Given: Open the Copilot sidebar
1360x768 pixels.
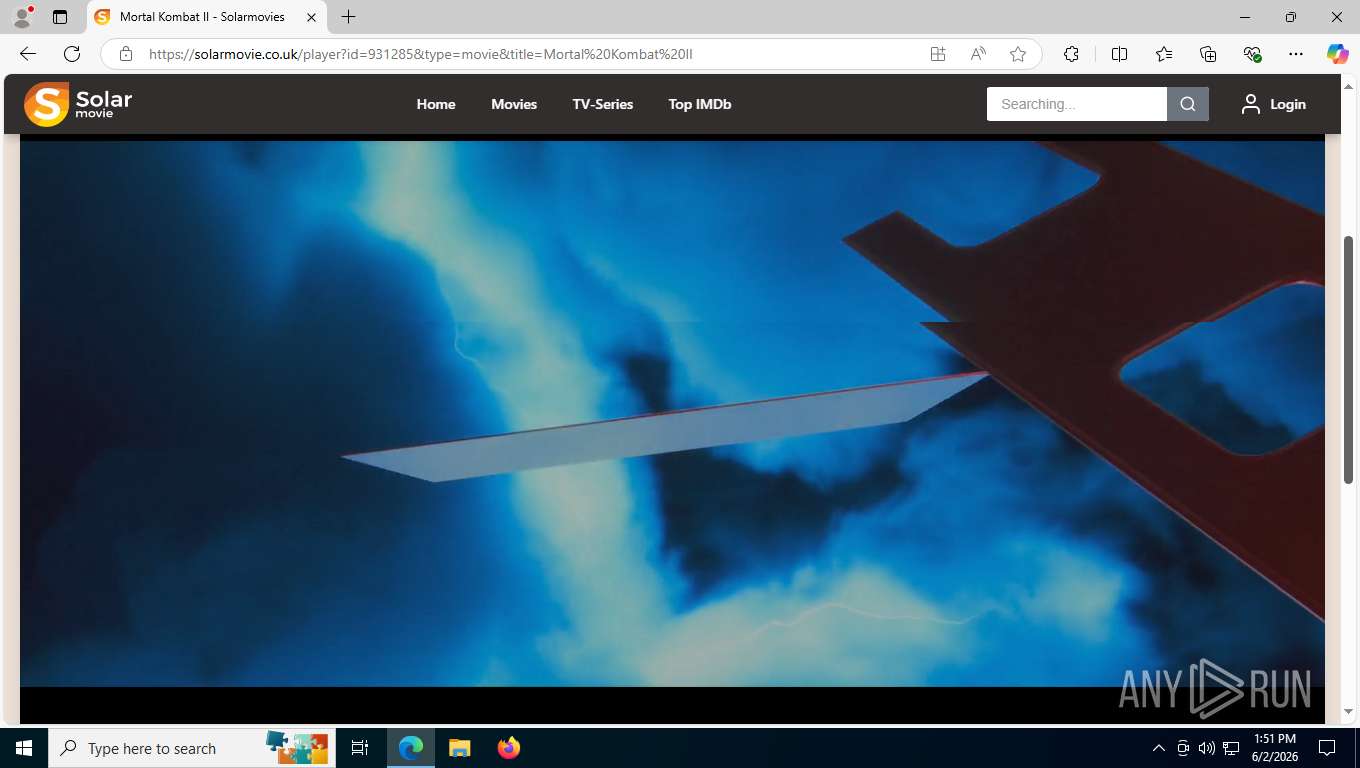Looking at the screenshot, I should pos(1338,54).
